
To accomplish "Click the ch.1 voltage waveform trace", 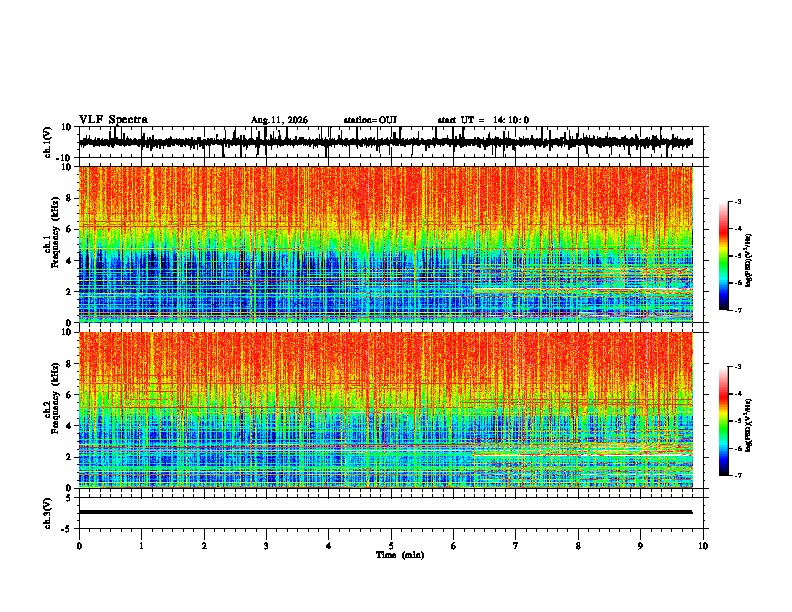I will 385,142.
